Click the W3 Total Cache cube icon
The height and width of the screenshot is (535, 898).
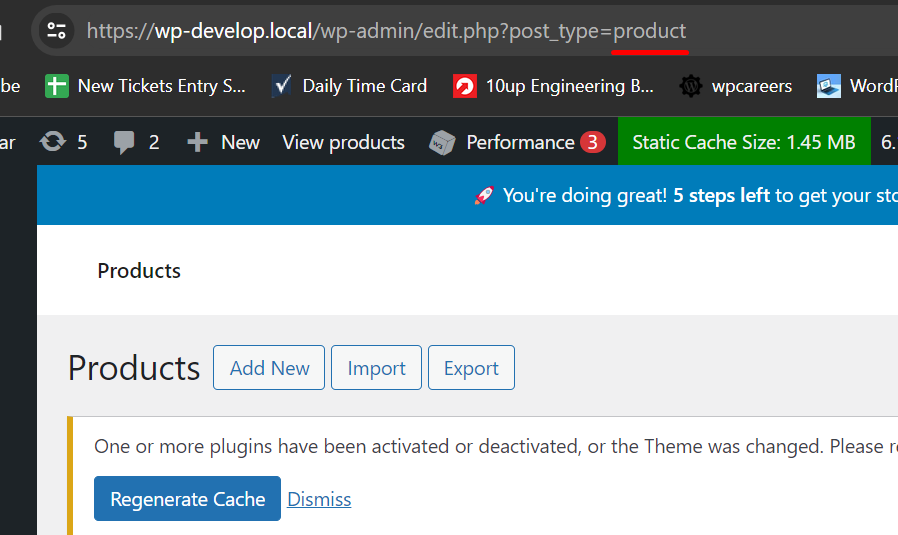[442, 143]
